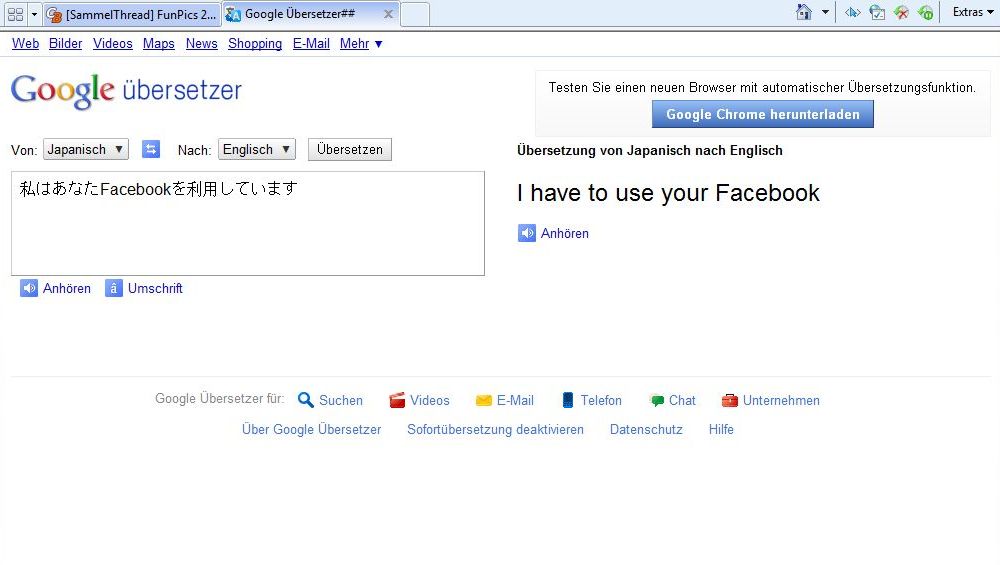Open Bilder link
Image resolution: width=1000 pixels, height=565 pixels.
[66, 43]
